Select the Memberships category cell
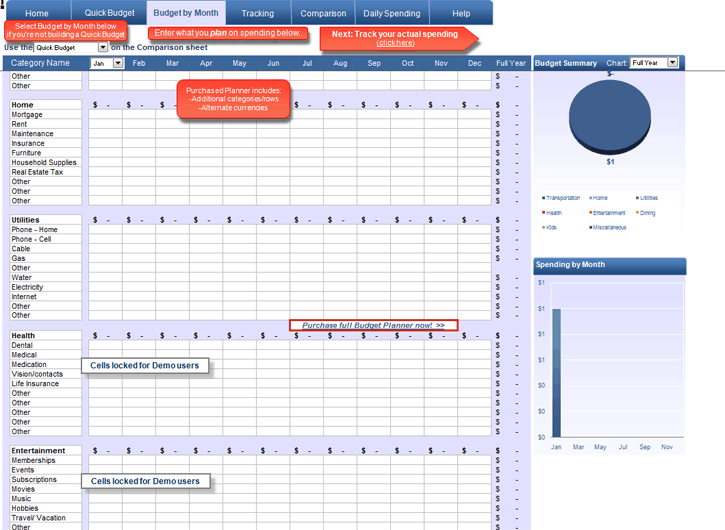The height and width of the screenshot is (530, 725). pos(45,461)
